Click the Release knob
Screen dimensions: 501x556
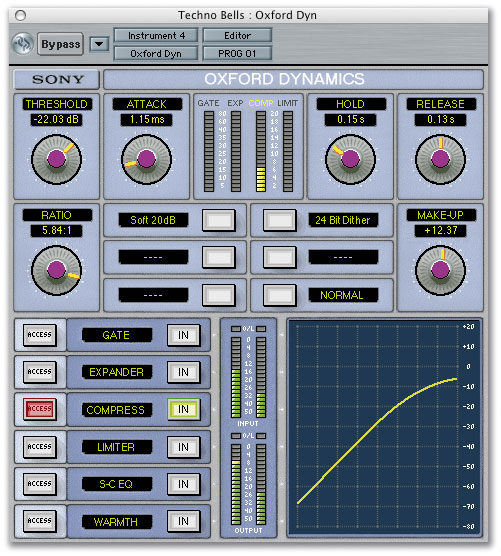(440, 159)
